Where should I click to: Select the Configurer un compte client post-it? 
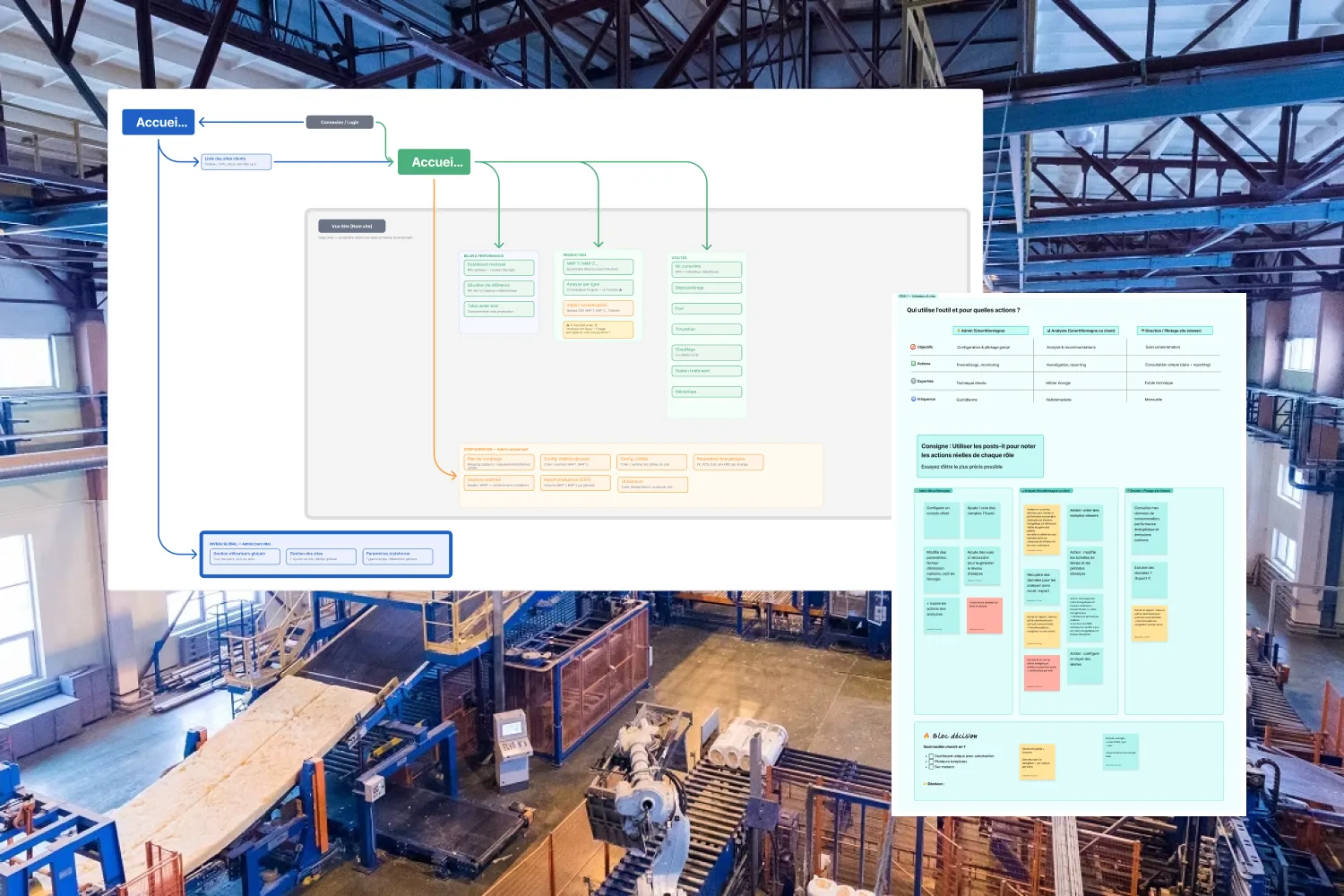942,520
